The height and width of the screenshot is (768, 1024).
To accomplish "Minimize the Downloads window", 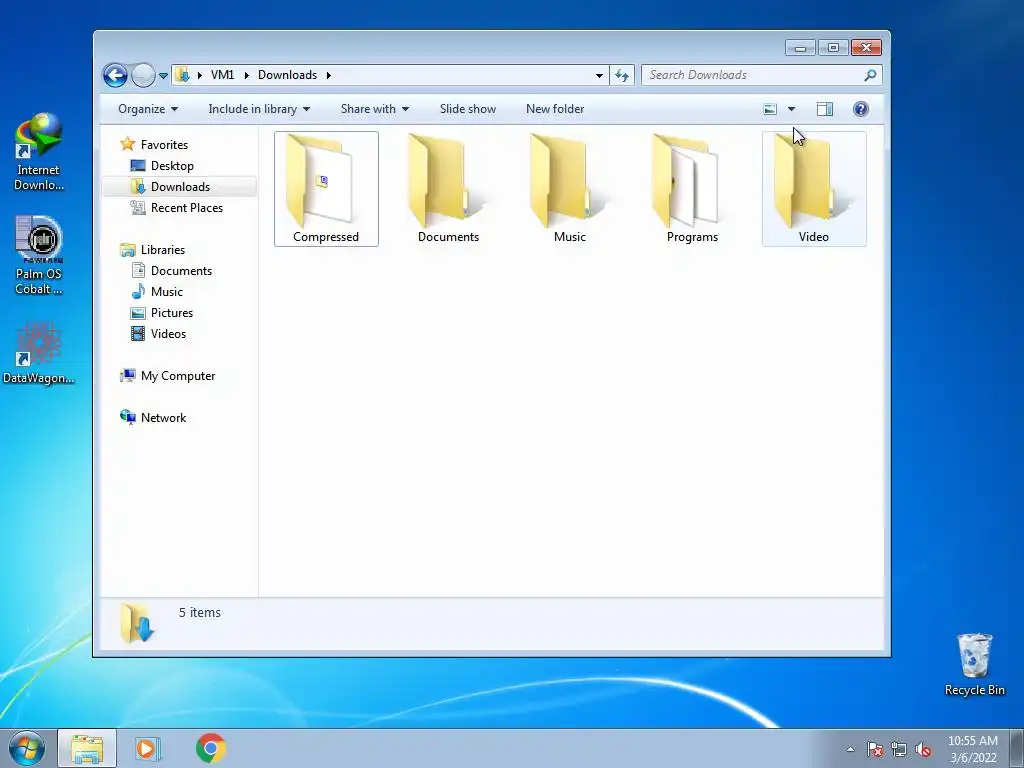I will [x=800, y=48].
